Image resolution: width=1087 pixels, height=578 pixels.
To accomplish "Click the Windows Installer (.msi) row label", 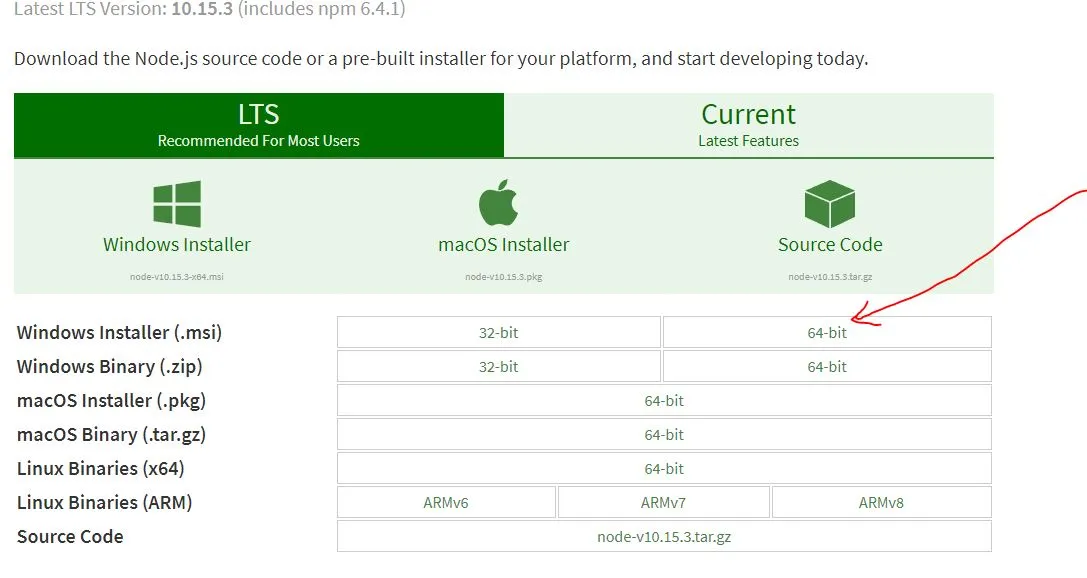I will pyautogui.click(x=119, y=333).
